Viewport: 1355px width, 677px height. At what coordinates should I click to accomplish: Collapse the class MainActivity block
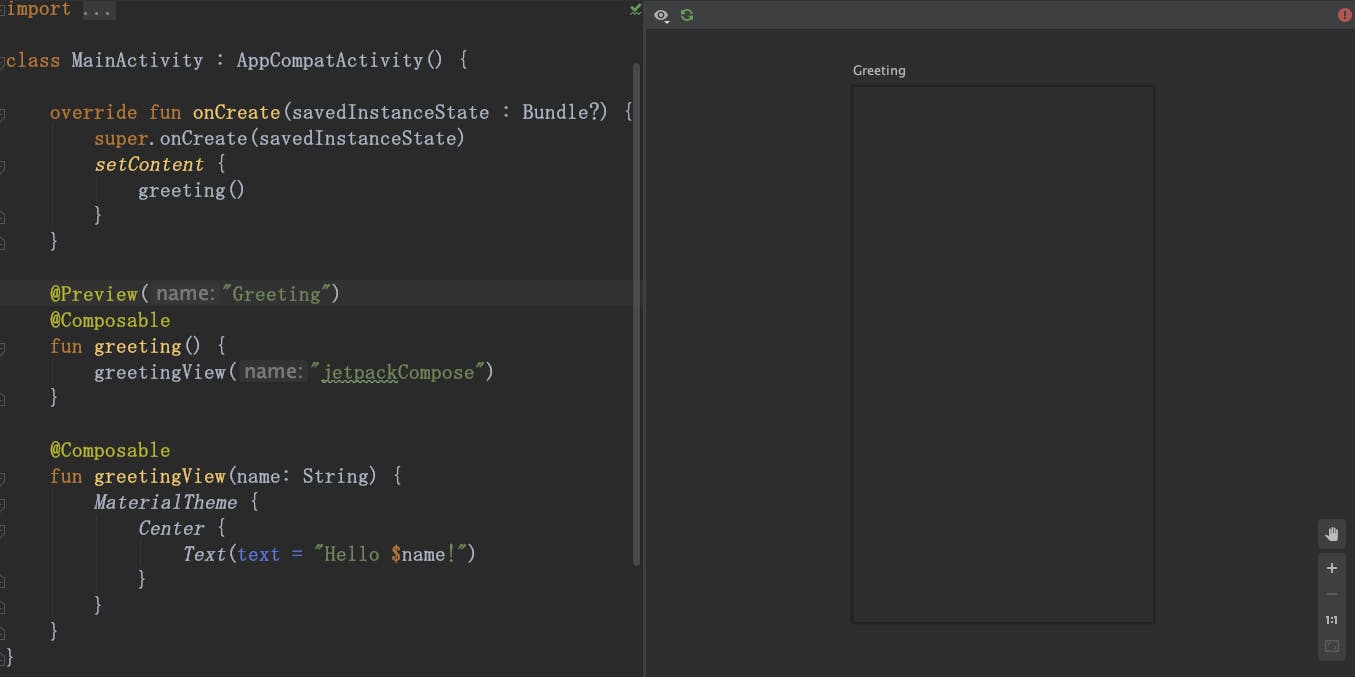3,61
